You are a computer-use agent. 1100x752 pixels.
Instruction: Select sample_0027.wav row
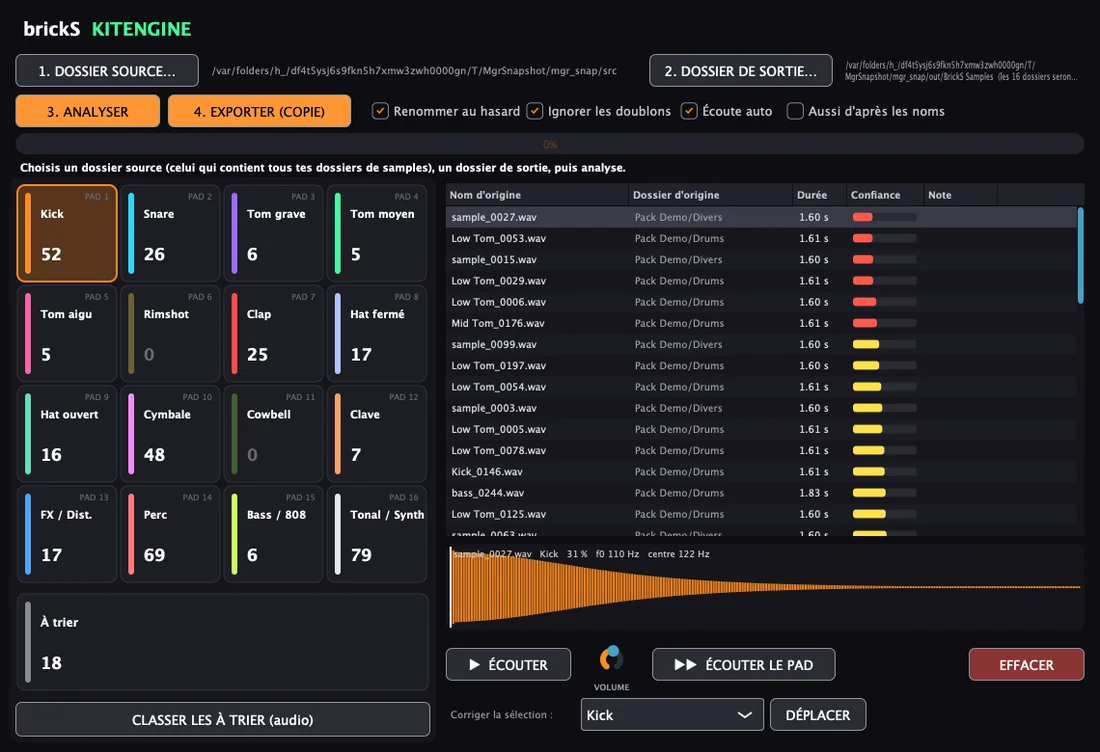tap(761, 217)
